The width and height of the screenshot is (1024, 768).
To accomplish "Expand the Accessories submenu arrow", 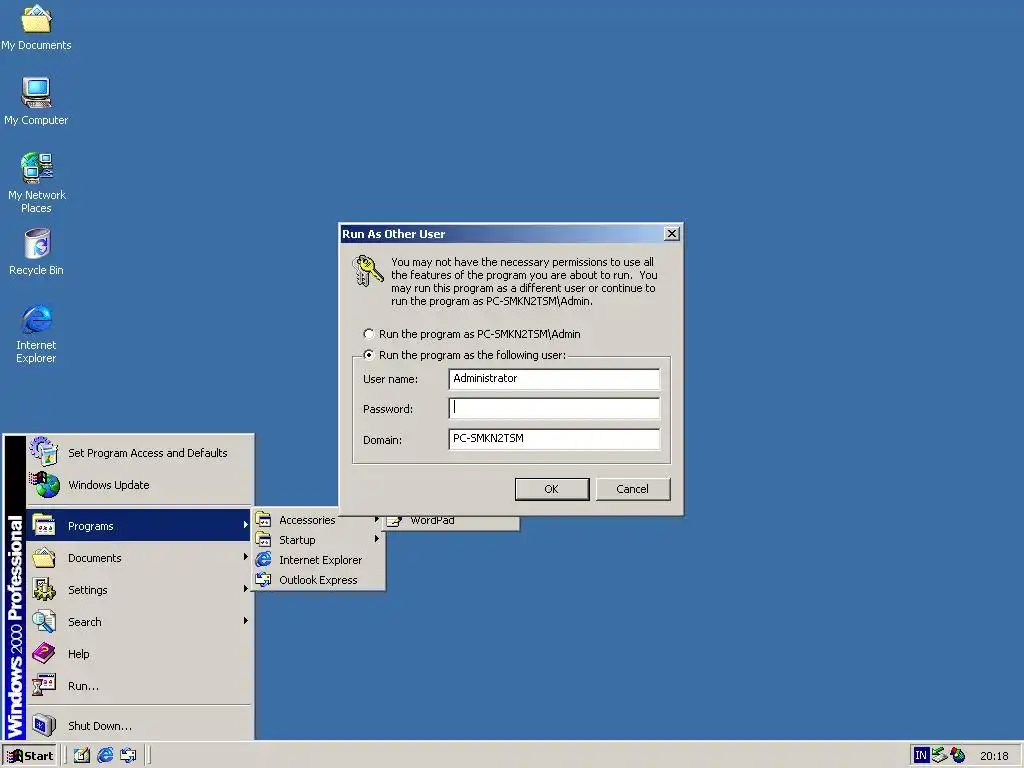I will tap(377, 520).
